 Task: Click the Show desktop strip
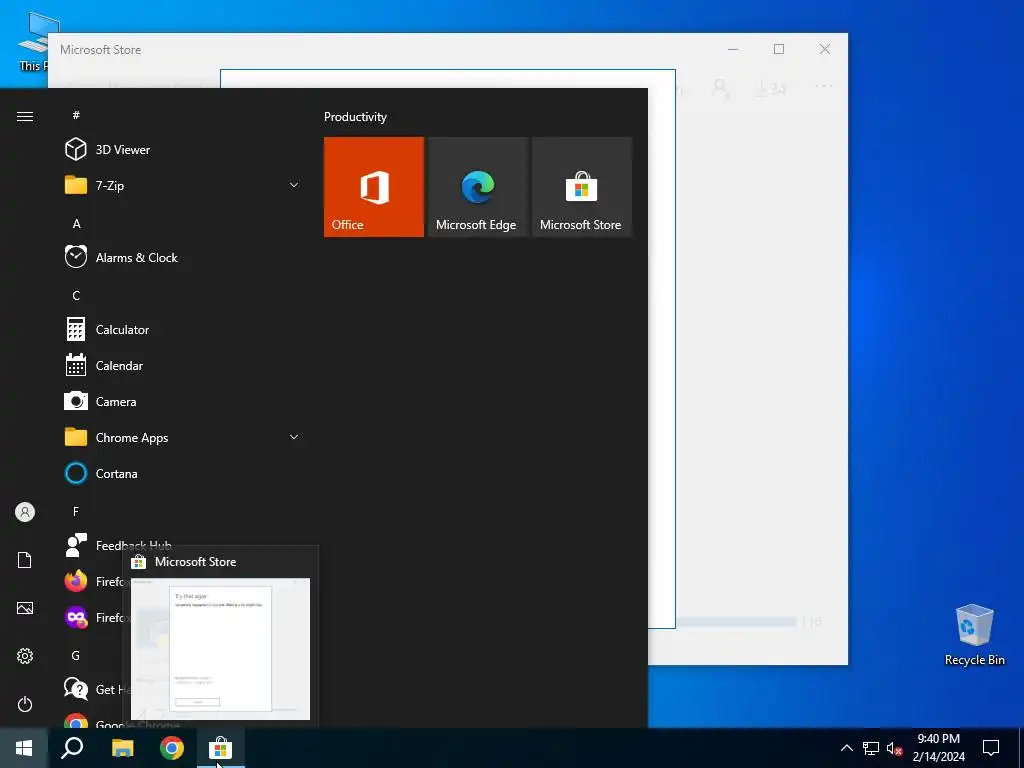pos(1021,748)
